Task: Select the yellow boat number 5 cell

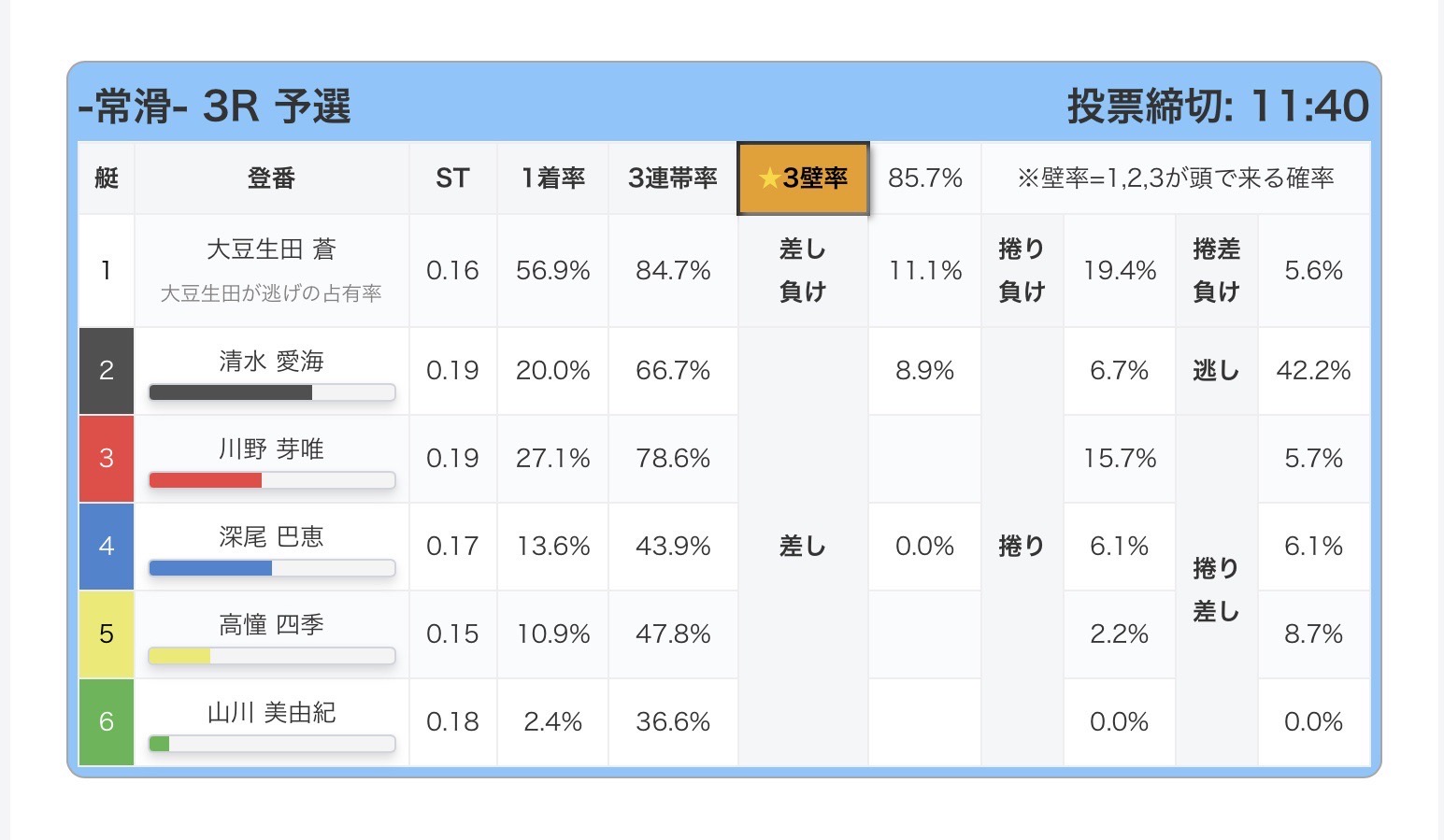Action: coord(107,634)
